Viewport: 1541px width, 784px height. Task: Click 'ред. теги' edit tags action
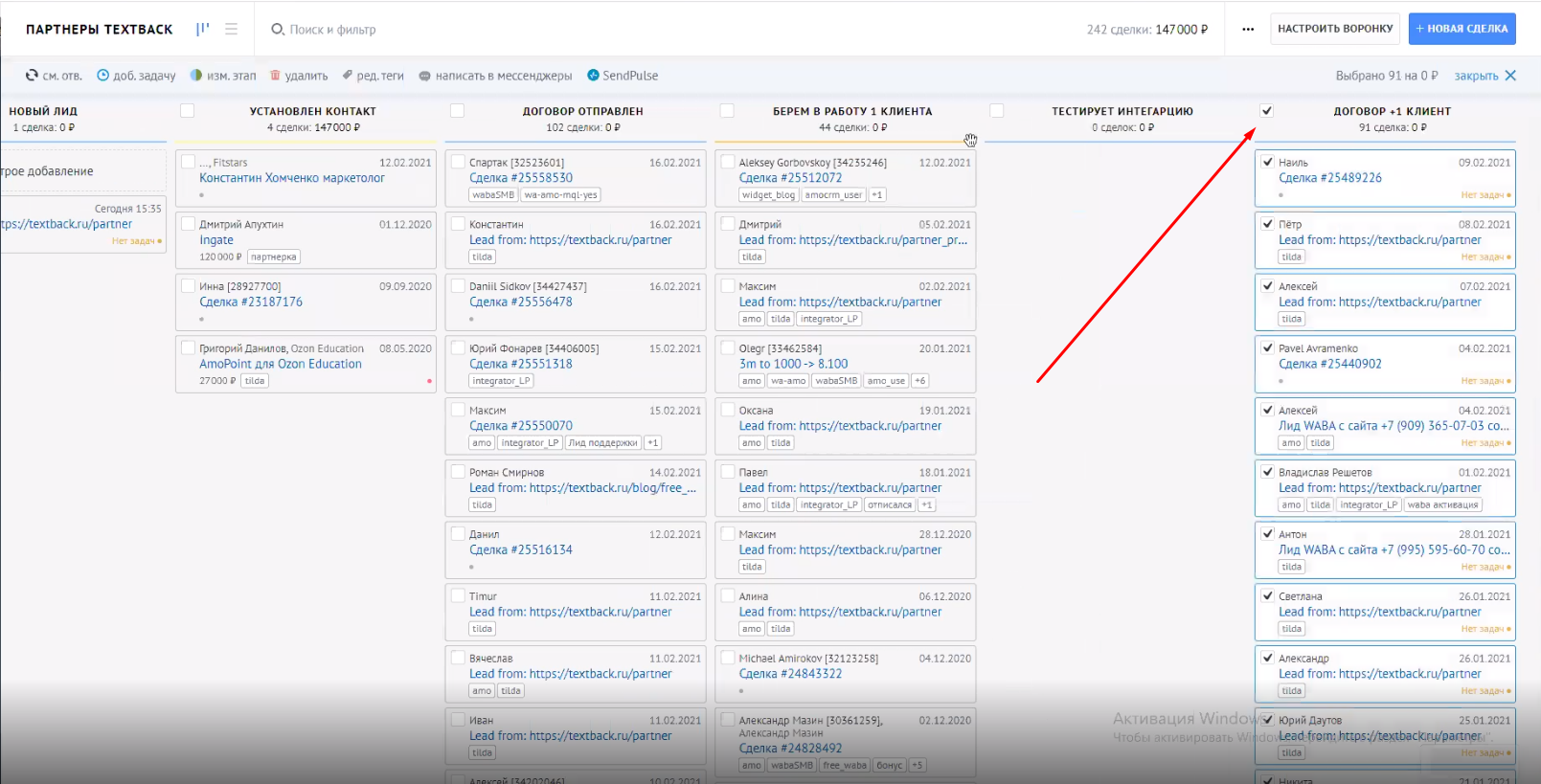click(x=374, y=76)
